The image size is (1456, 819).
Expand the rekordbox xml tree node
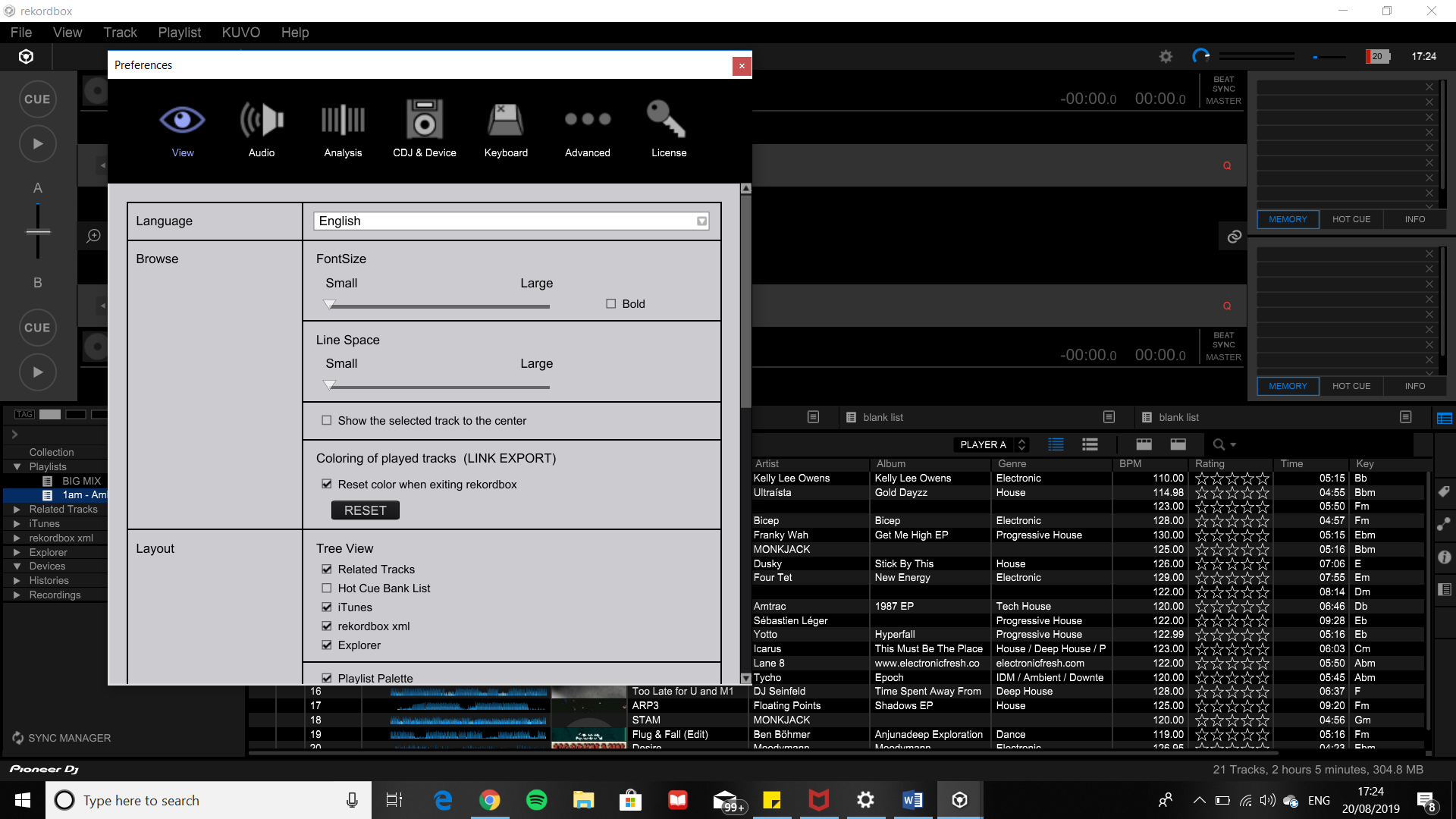pos(17,538)
